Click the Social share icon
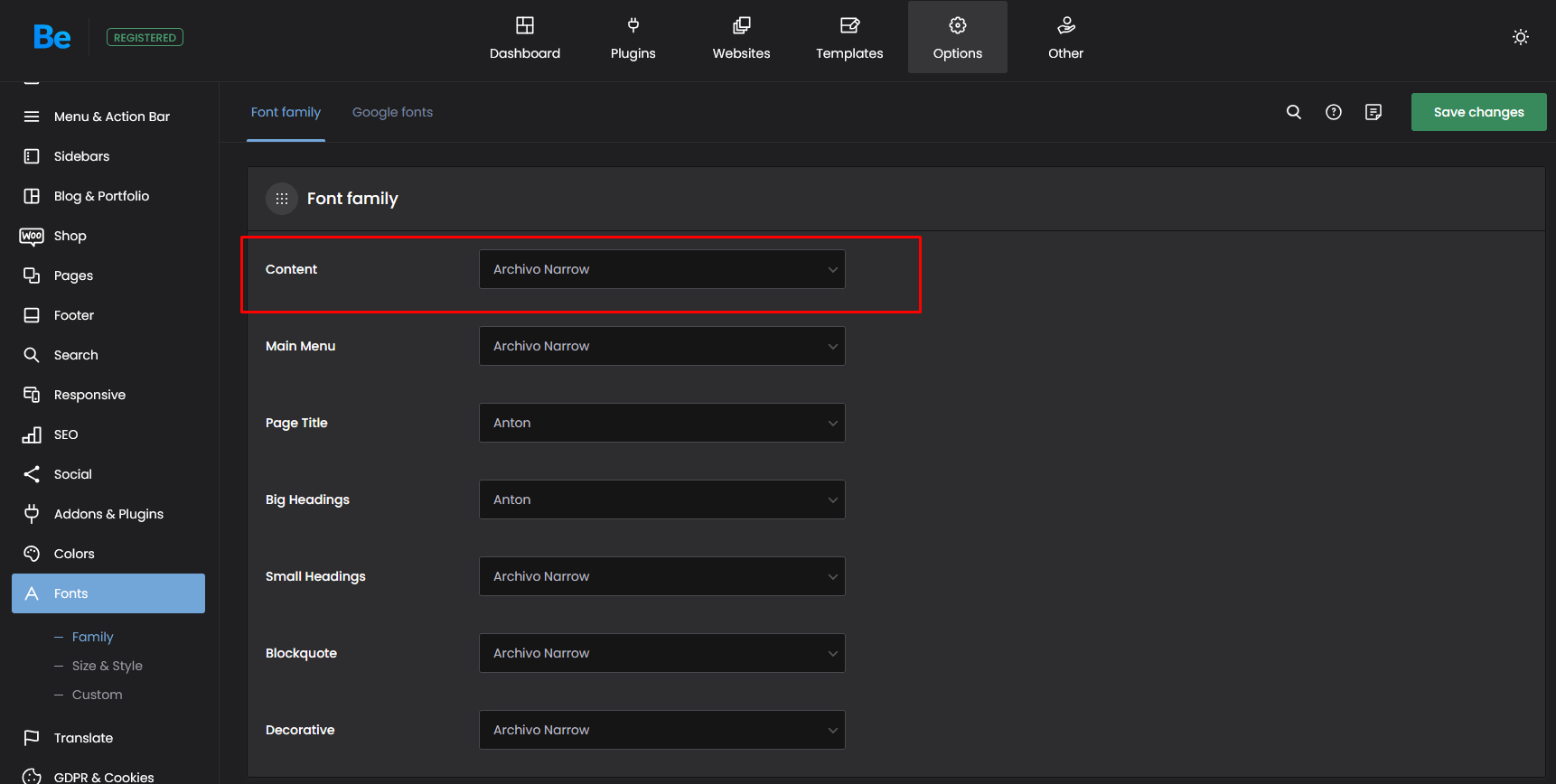The image size is (1556, 784). 32,474
